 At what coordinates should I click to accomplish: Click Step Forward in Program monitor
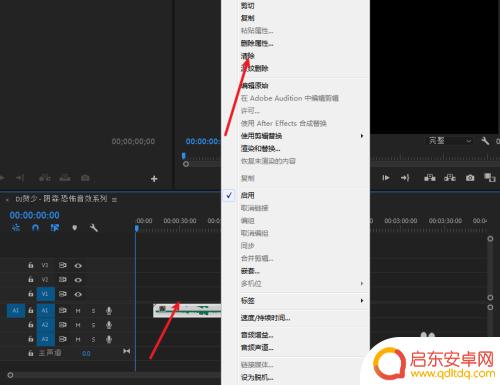coord(386,178)
